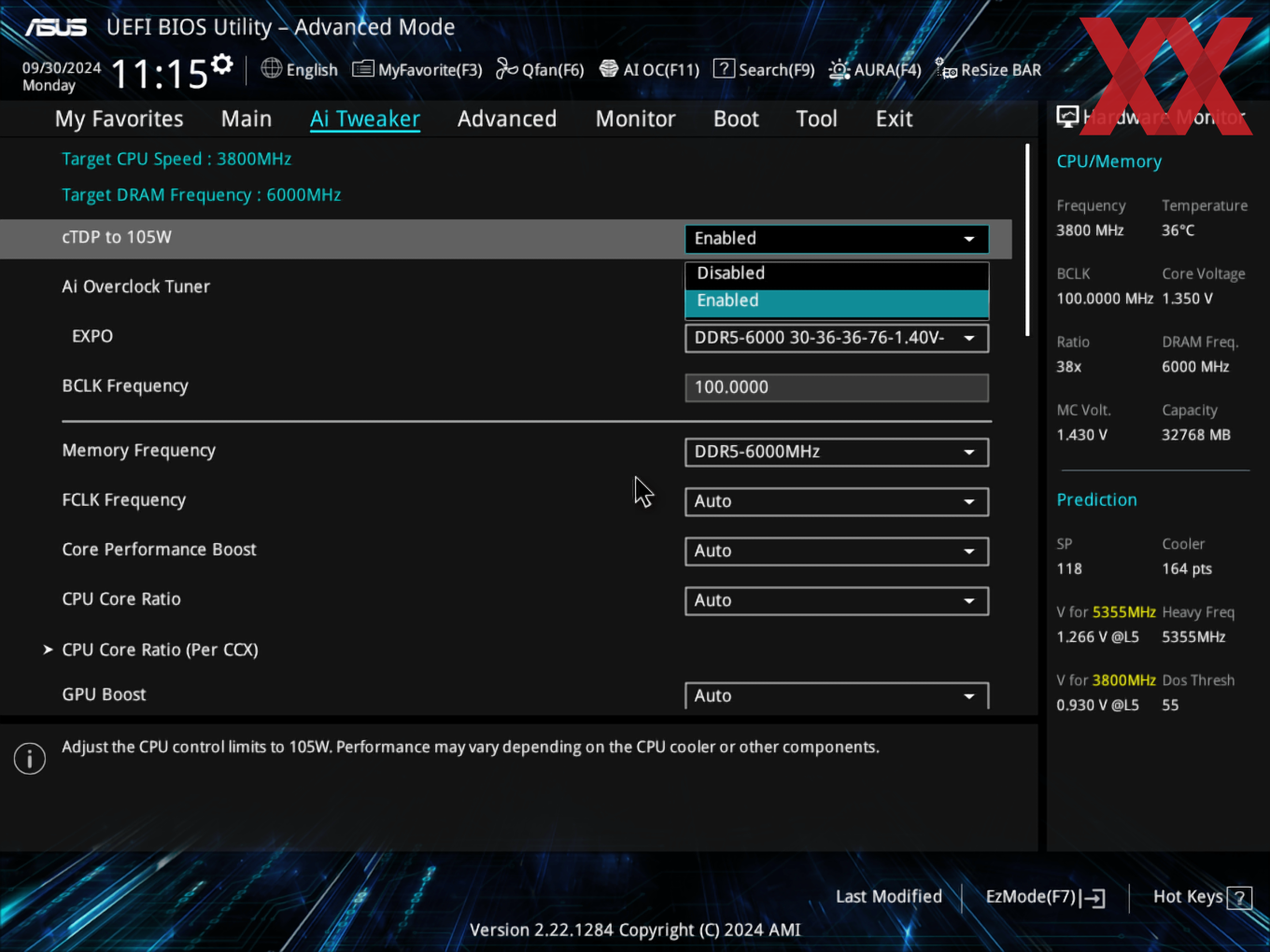Viewport: 1270px width, 952px height.
Task: Go to the Advanced tab
Action: tap(507, 119)
